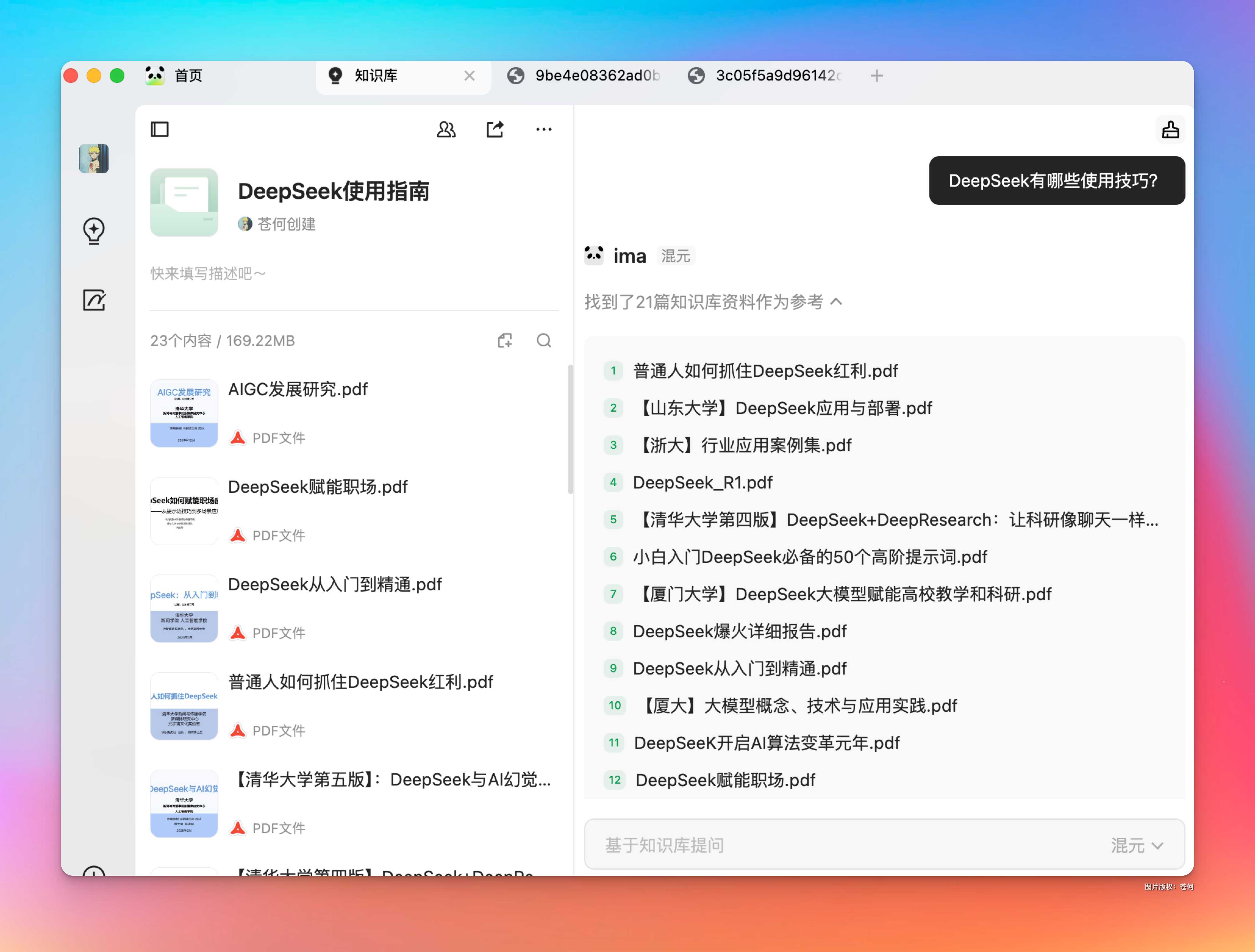Click the clear conversation brush icon
This screenshot has height=952, width=1255.
1170,130
